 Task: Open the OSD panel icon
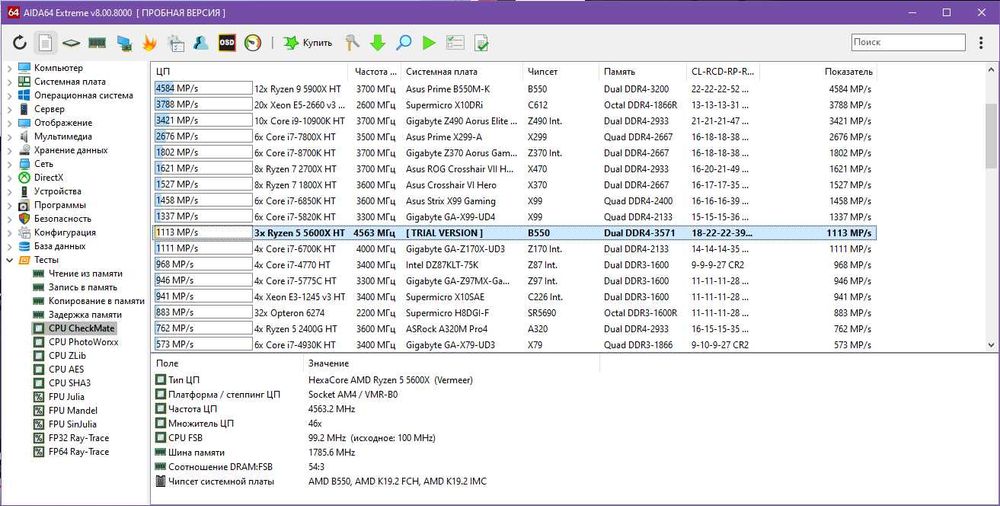227,43
